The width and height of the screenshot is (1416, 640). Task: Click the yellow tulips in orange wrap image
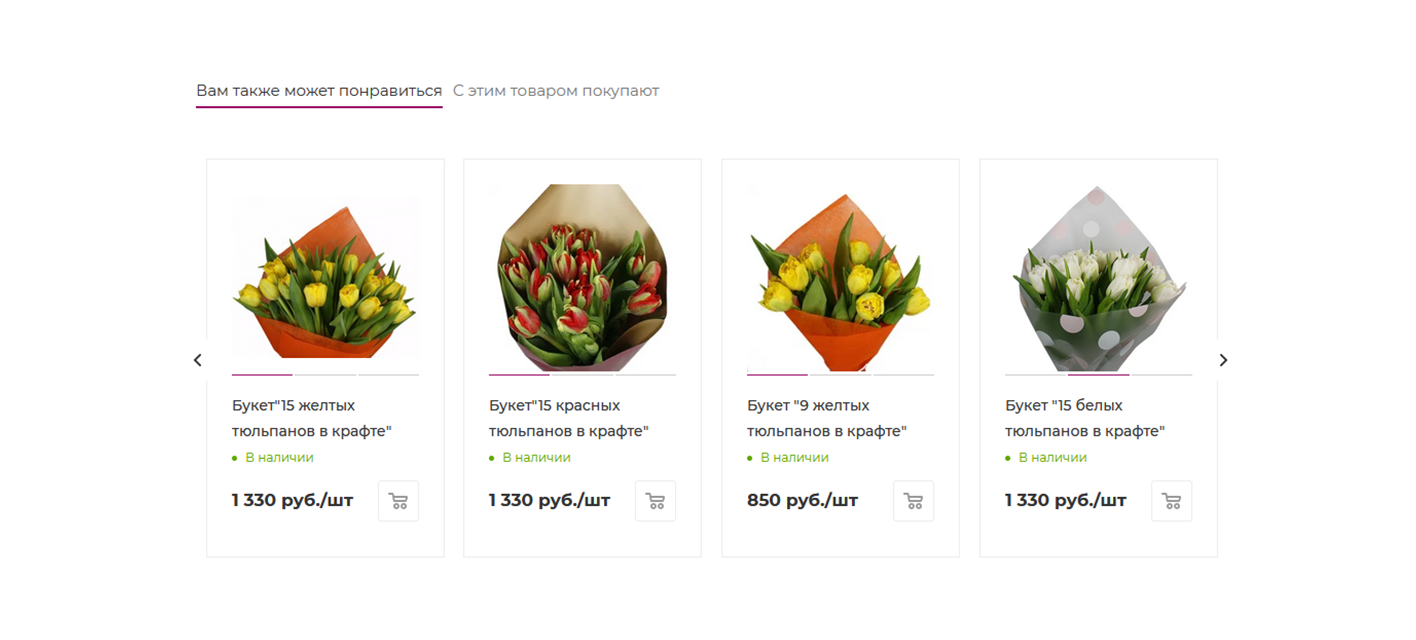click(325, 278)
